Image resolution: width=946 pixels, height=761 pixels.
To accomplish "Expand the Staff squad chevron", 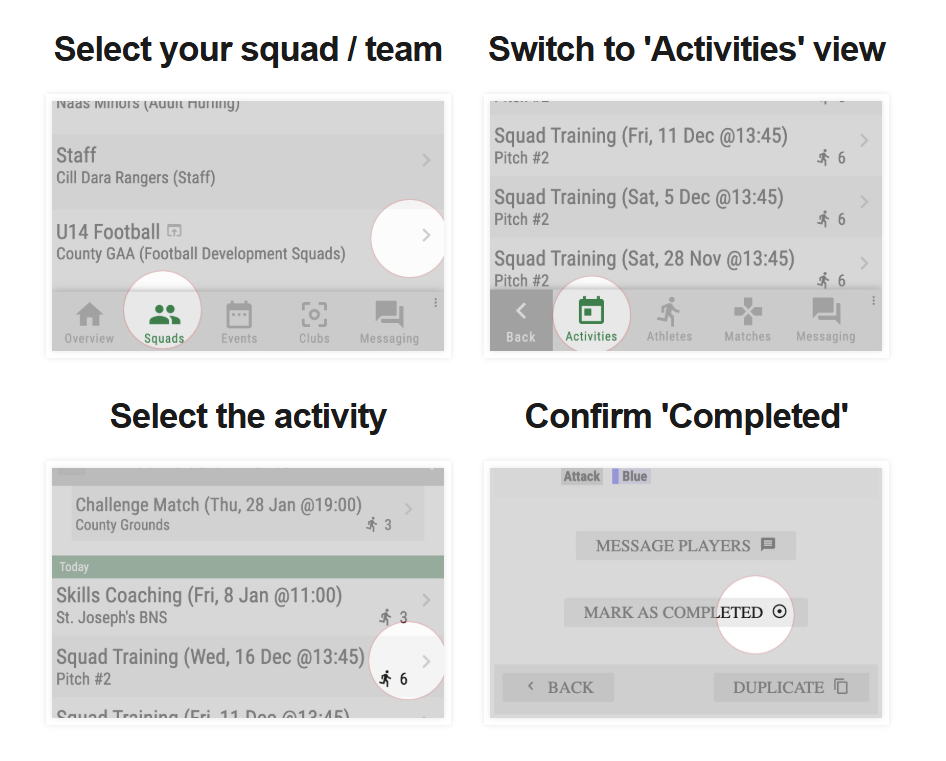I will pos(426,160).
